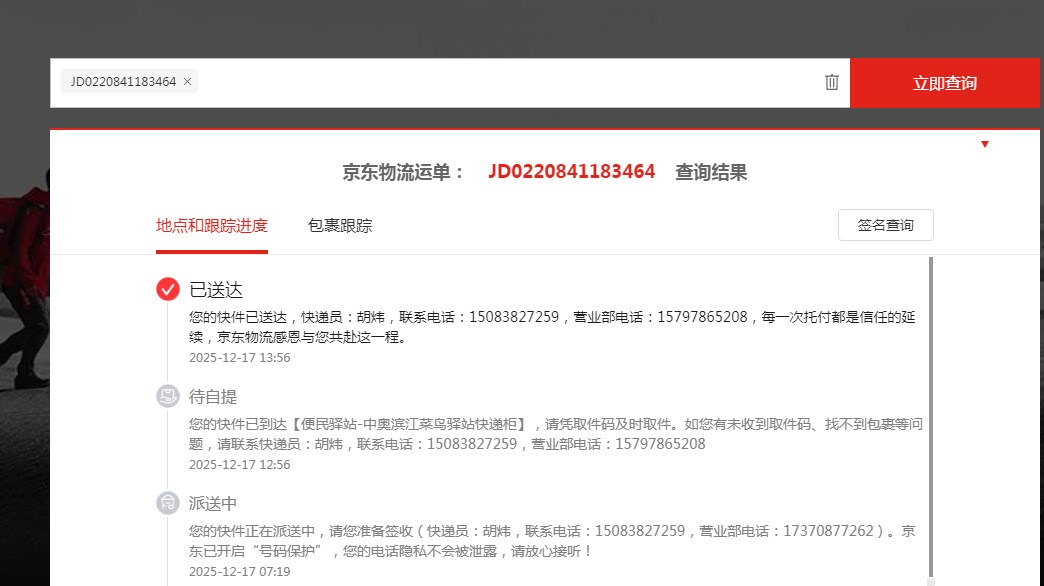The width and height of the screenshot is (1044, 586).
Task: Select the 已送达 status title
Action: 216,290
